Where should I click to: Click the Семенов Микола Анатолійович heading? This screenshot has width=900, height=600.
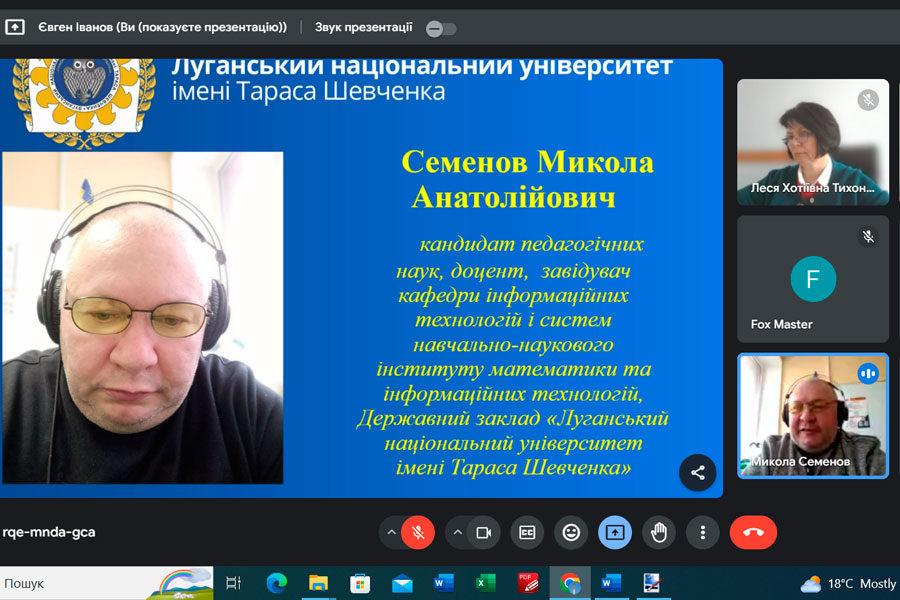[527, 179]
